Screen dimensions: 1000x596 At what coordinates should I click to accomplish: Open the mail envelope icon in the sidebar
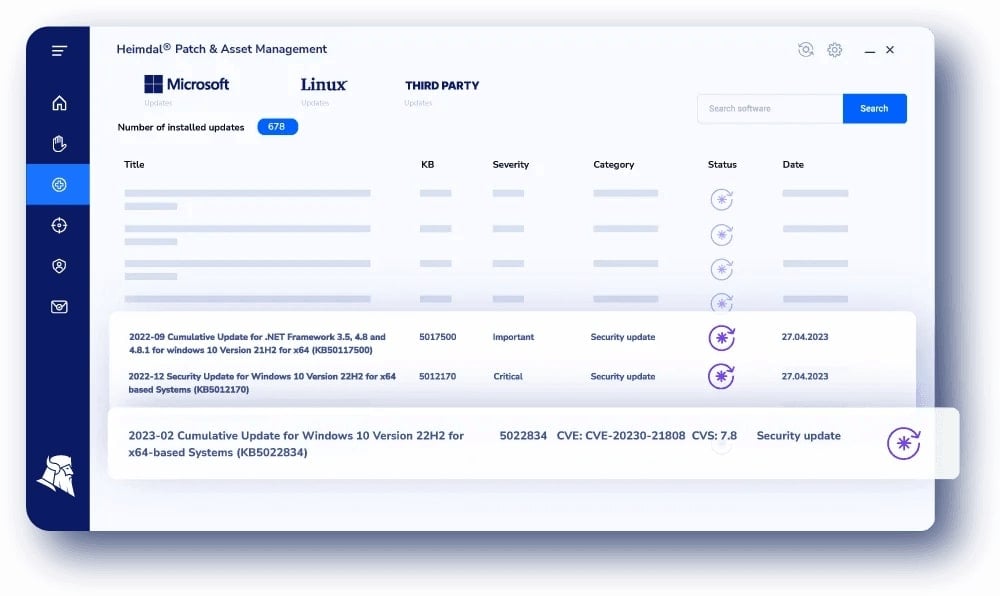point(58,307)
